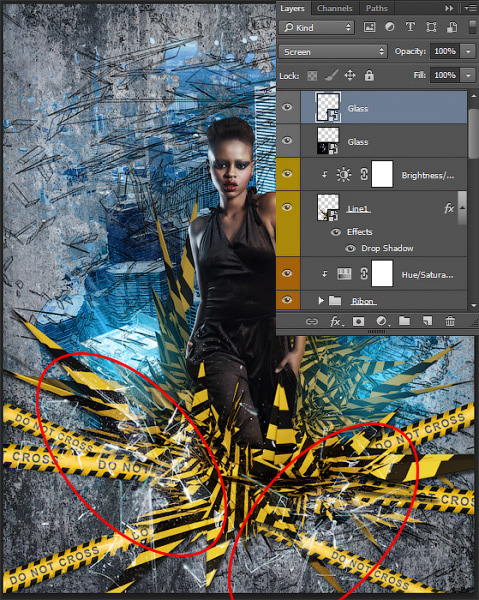Image resolution: width=479 pixels, height=600 pixels.
Task: Click the Brightness adjustment sun icon
Action: (x=343, y=174)
